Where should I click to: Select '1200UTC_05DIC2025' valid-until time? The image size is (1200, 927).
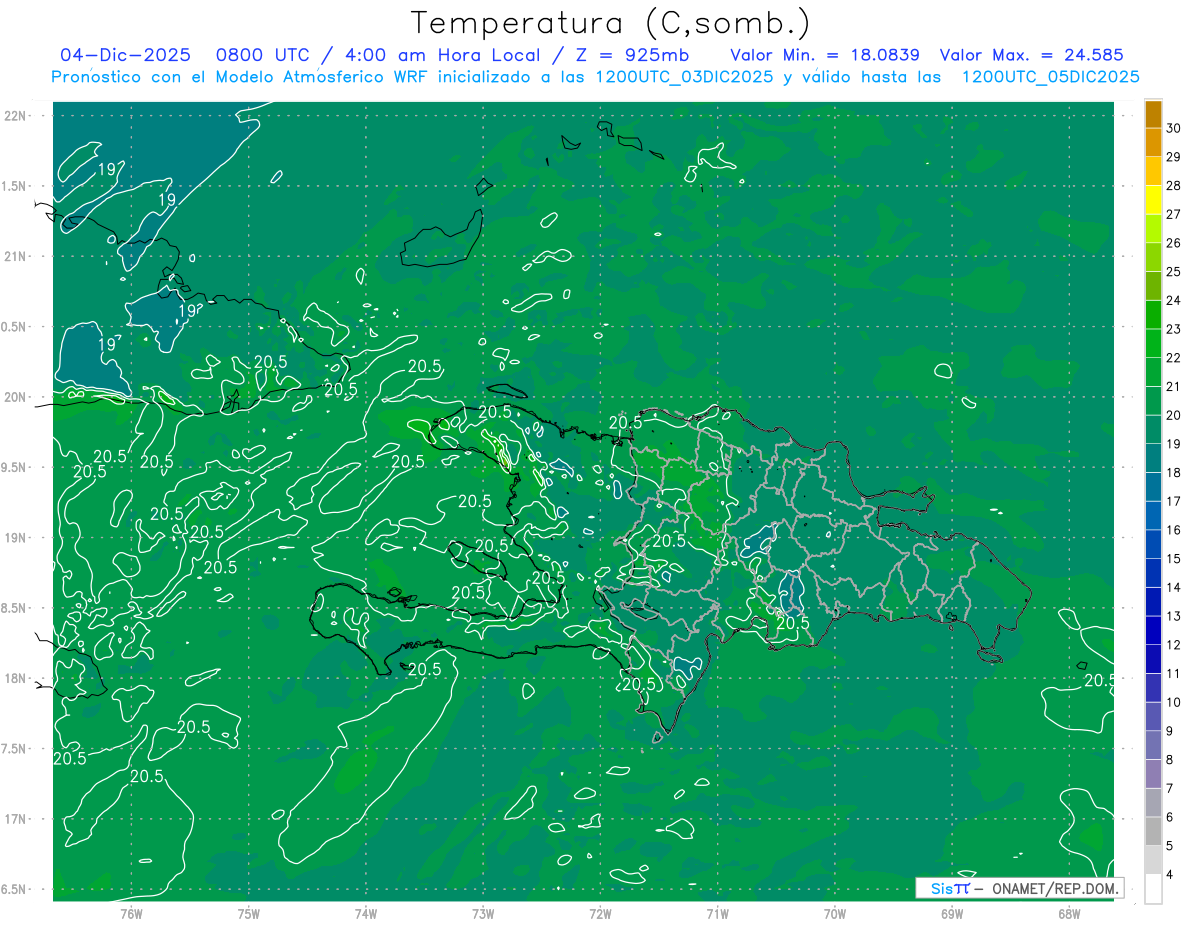point(1050,77)
